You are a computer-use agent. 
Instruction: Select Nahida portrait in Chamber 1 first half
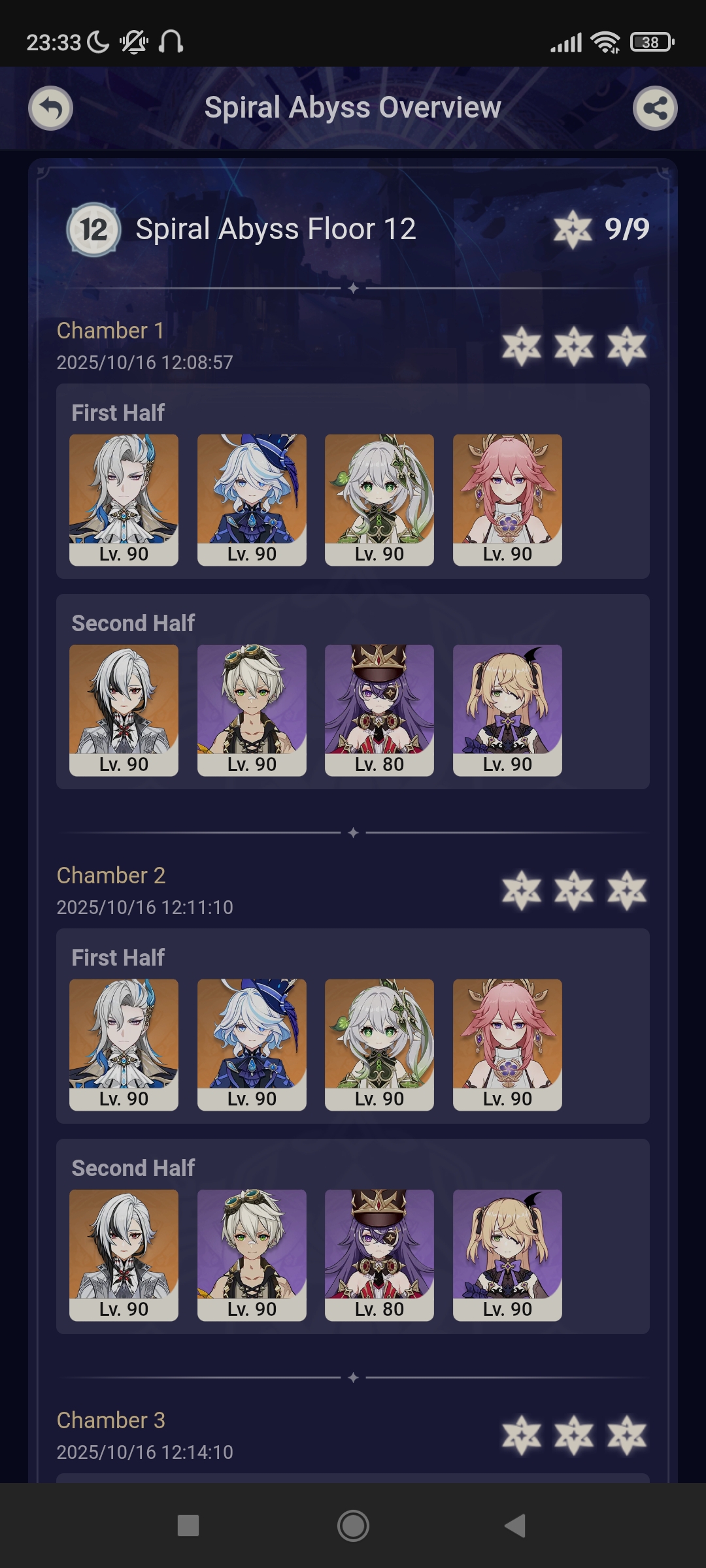(x=379, y=500)
